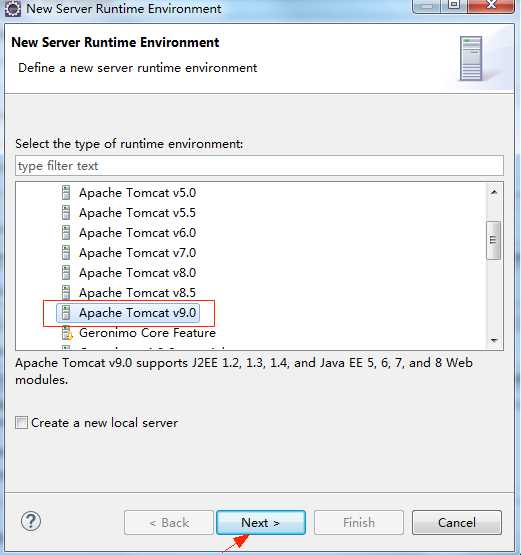Click the Apache Tomcat v5.0 server icon

pyautogui.click(x=66, y=193)
